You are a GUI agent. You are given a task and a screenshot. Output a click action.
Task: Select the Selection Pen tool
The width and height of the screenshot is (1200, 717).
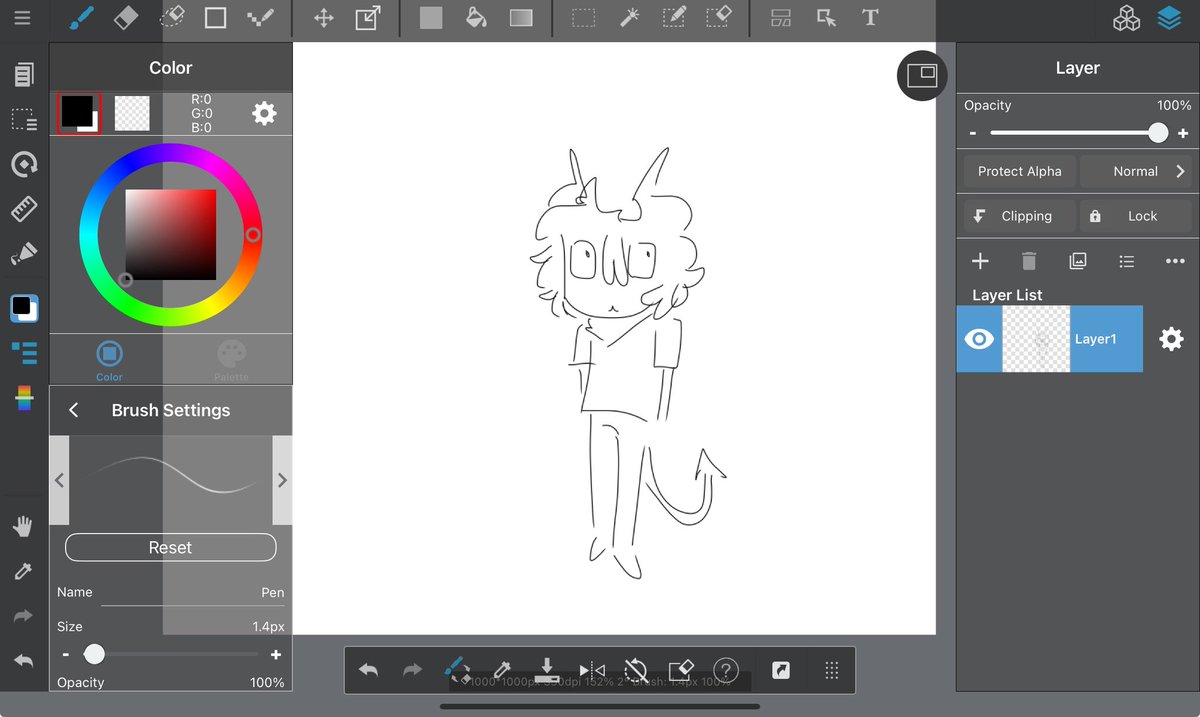coord(674,18)
